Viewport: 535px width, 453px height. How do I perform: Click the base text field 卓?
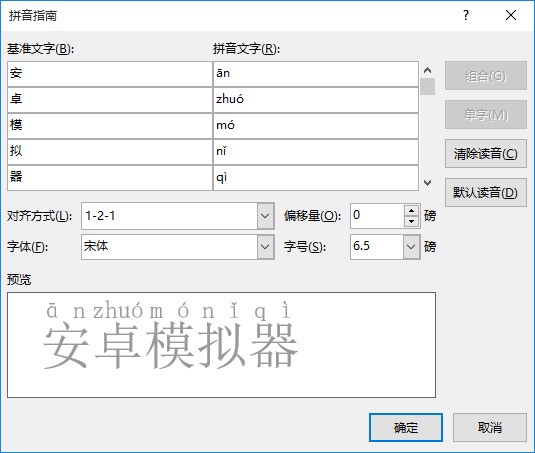click(x=110, y=100)
